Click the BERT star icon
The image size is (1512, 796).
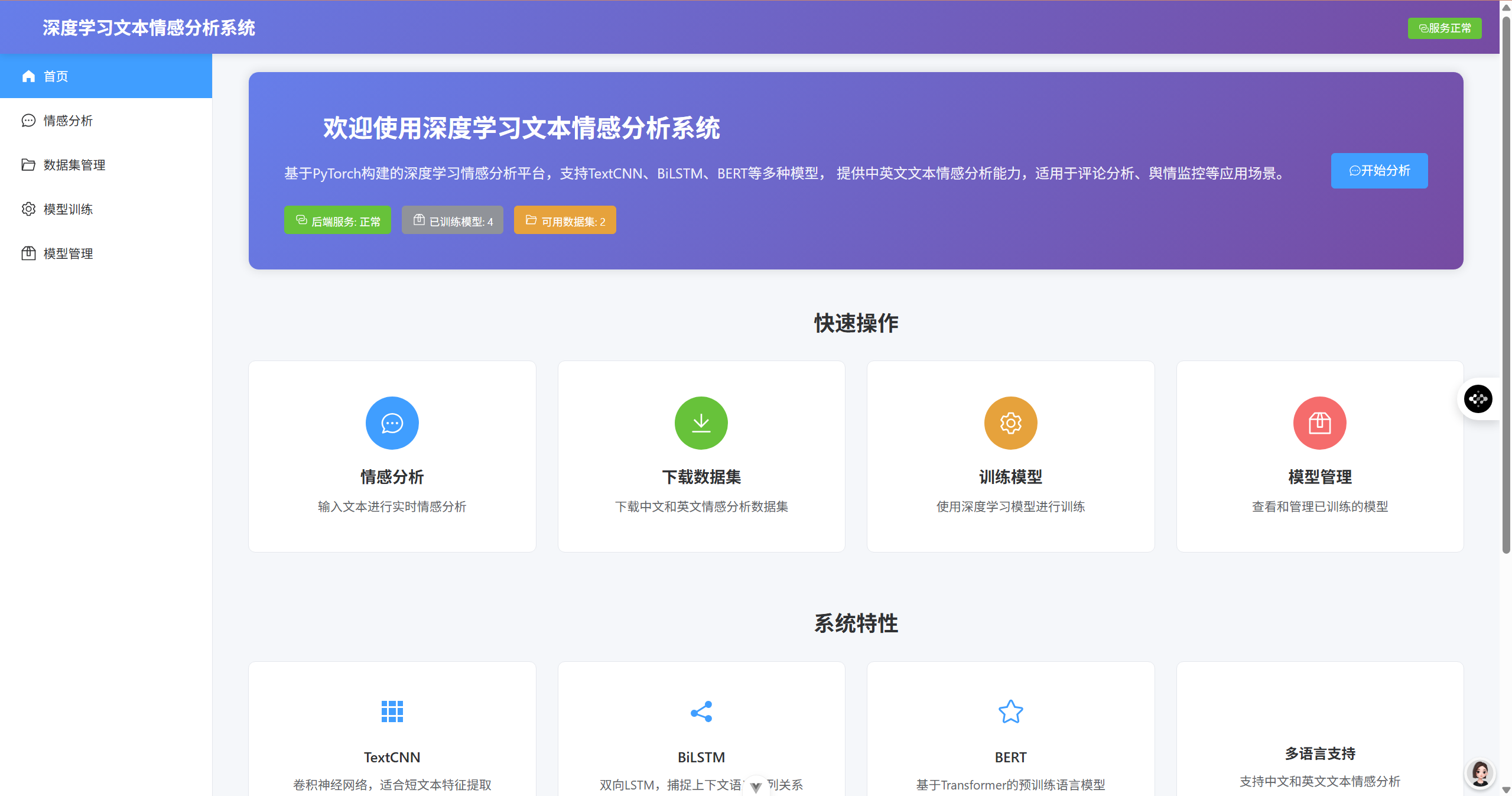(1010, 711)
